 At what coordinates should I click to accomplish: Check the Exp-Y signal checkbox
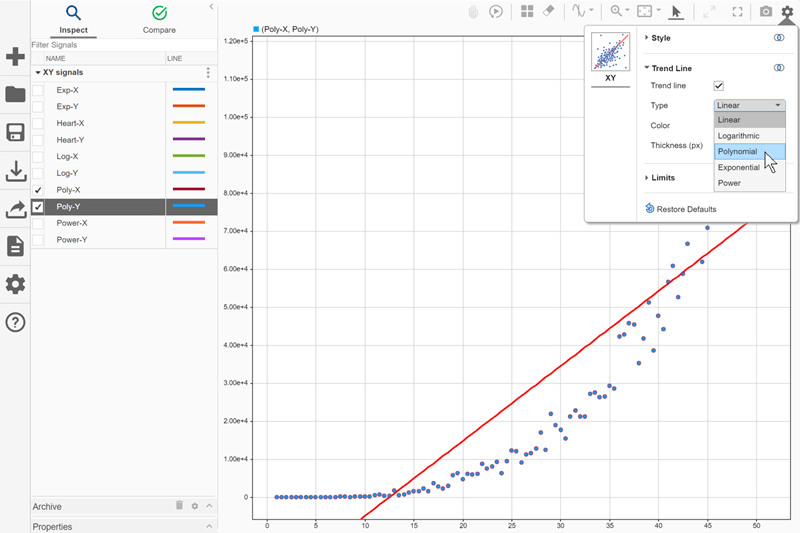point(38,107)
